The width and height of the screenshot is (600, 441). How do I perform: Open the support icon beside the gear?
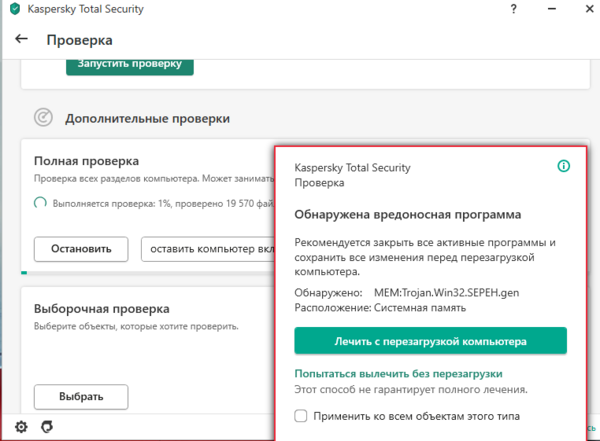click(46, 427)
